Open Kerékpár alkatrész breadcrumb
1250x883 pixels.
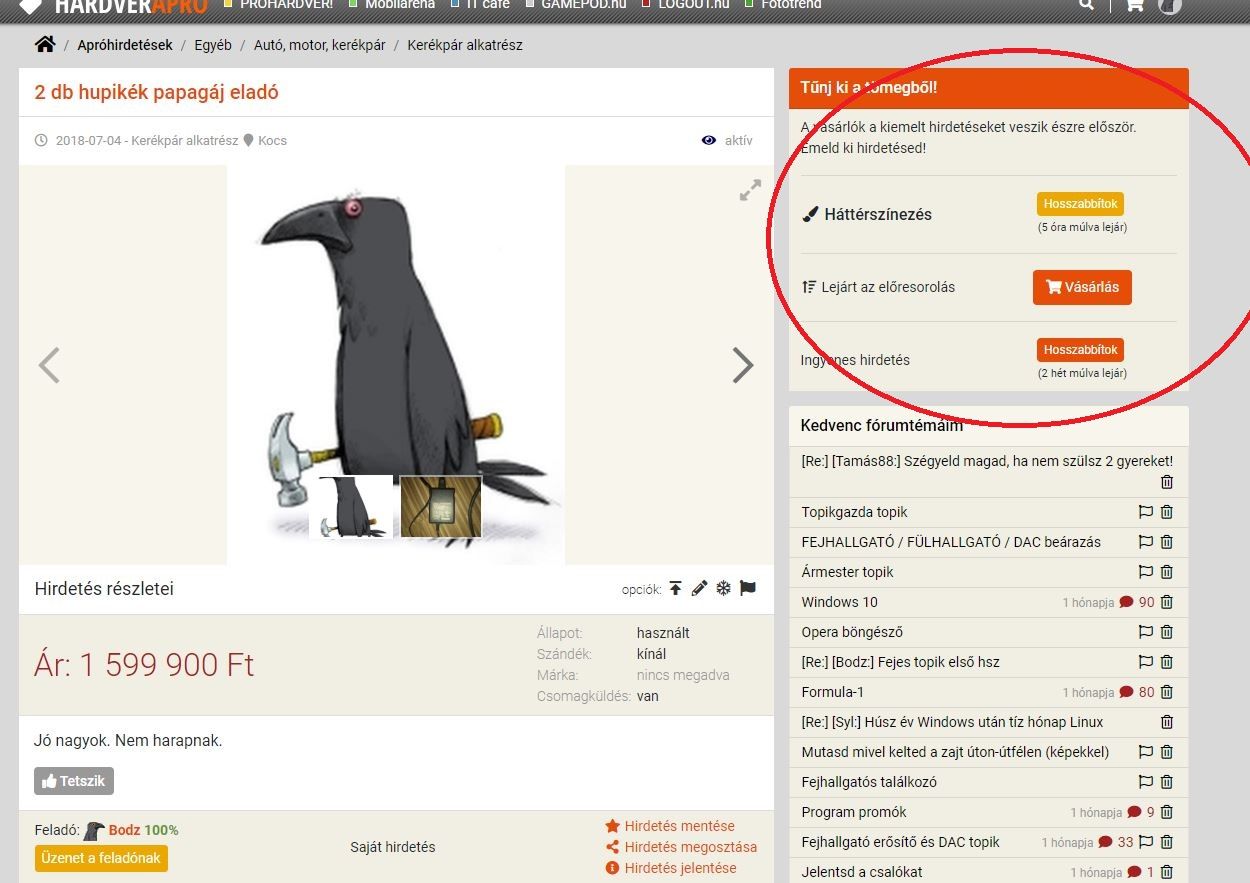[x=465, y=45]
